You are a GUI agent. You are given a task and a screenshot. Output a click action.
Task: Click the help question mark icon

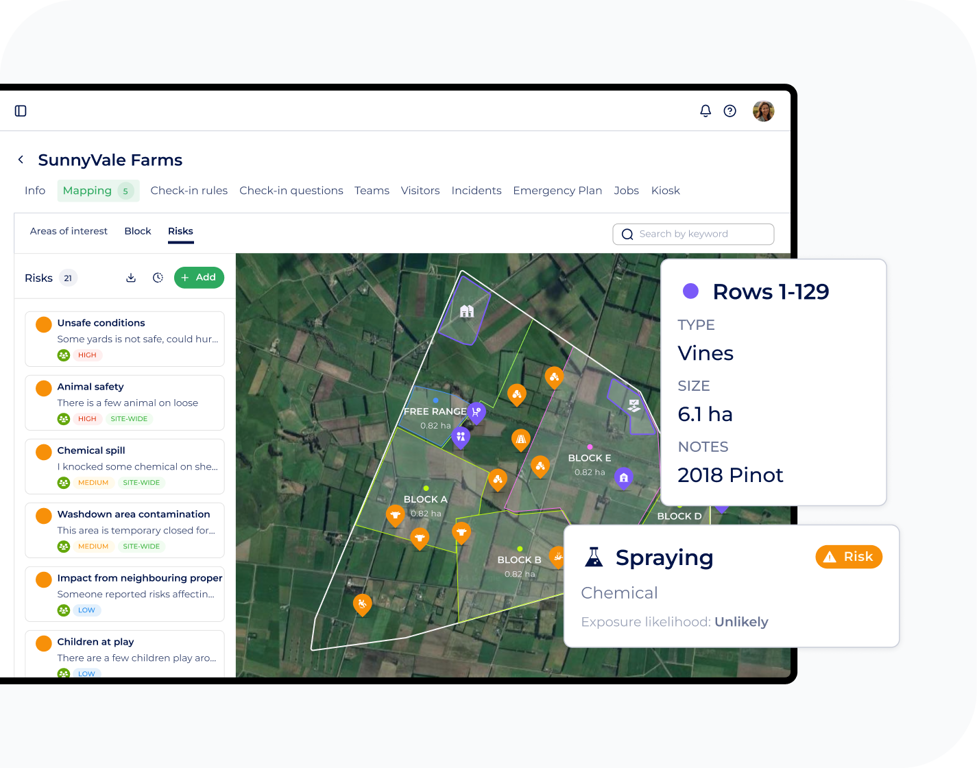[x=730, y=111]
